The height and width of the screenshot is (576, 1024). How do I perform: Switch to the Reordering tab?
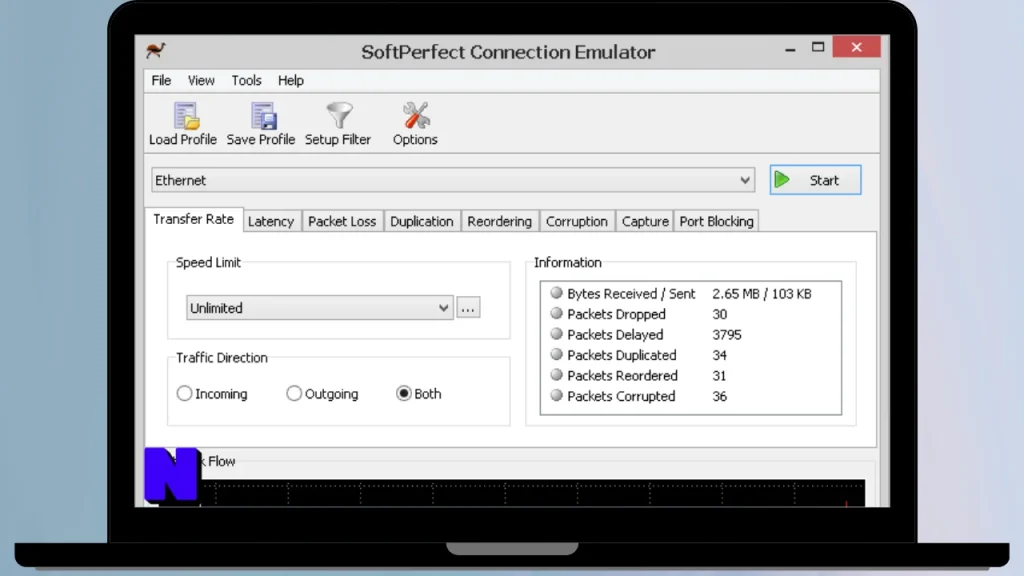500,221
